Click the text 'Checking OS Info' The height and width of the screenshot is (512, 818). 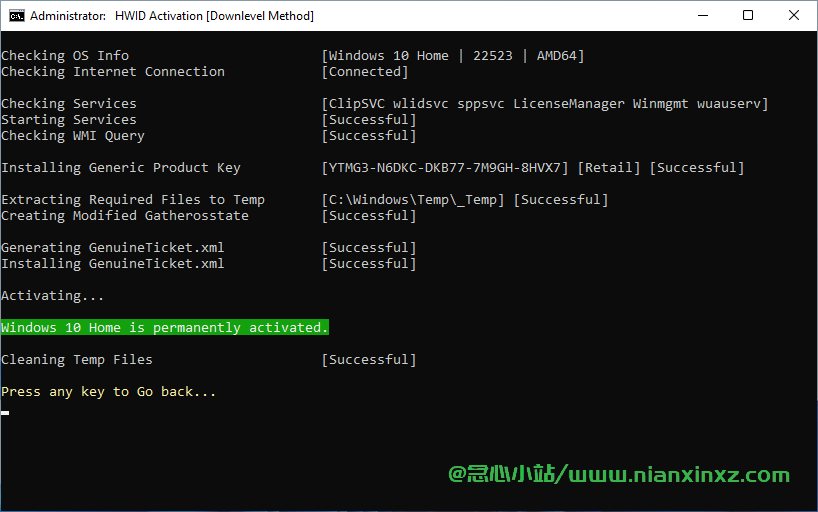(65, 55)
